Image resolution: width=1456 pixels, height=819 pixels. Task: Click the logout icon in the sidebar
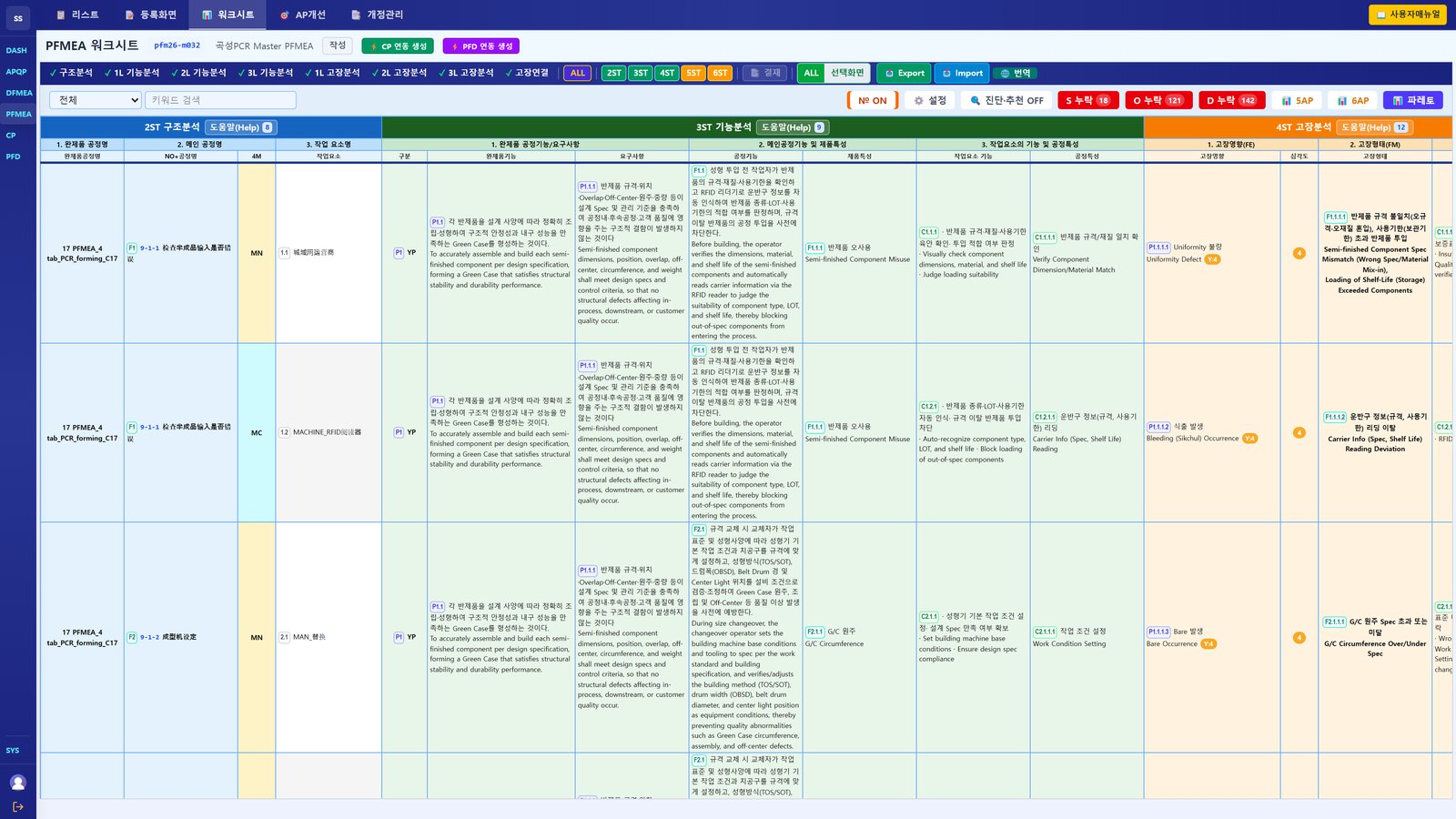pyautogui.click(x=18, y=806)
